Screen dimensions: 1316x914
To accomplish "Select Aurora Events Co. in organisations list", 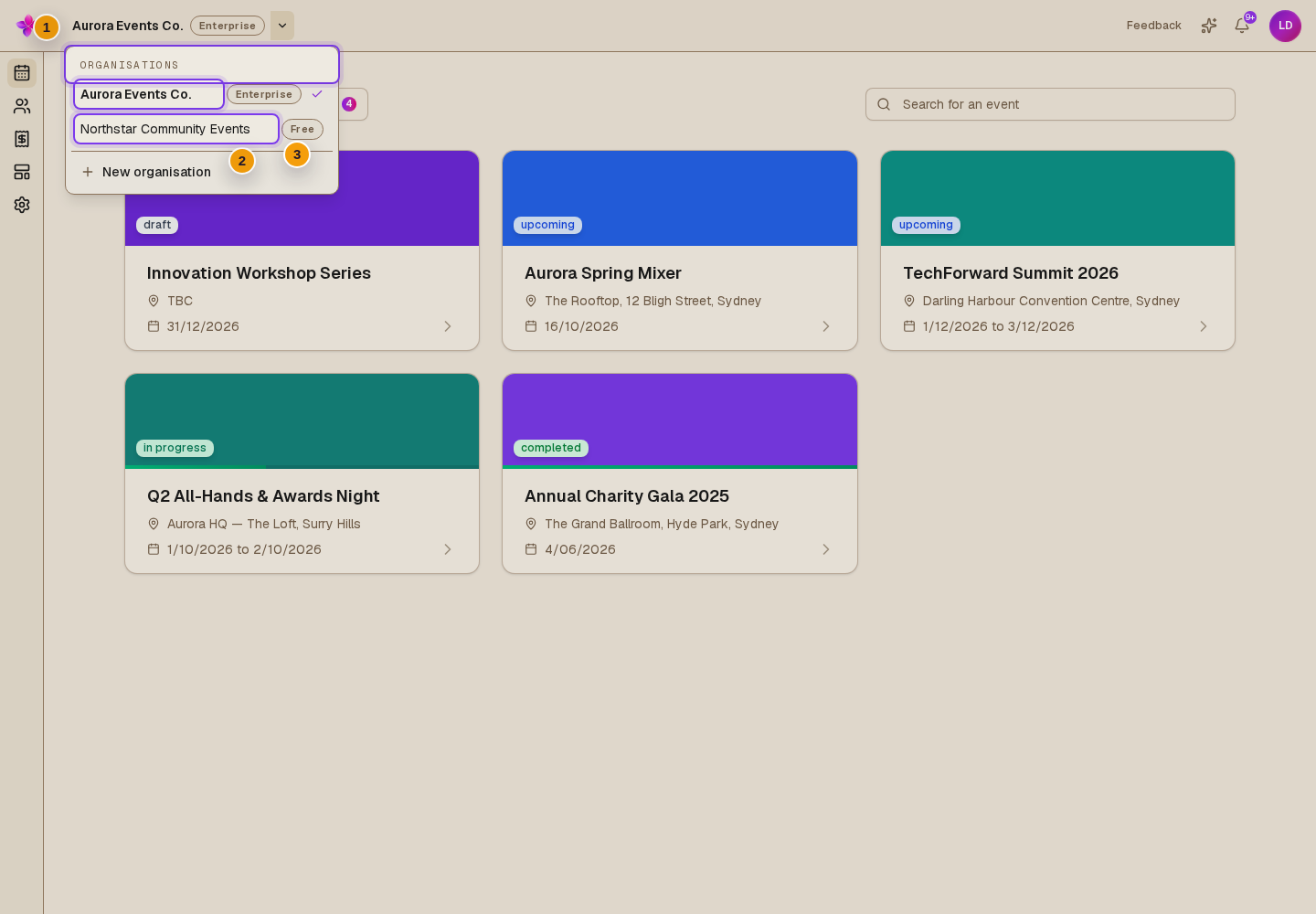I will pyautogui.click(x=149, y=94).
